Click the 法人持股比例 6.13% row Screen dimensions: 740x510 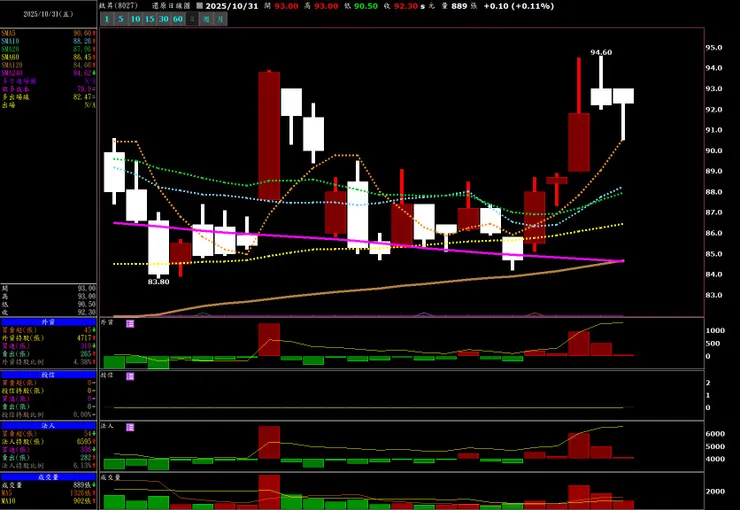[x=49, y=465]
